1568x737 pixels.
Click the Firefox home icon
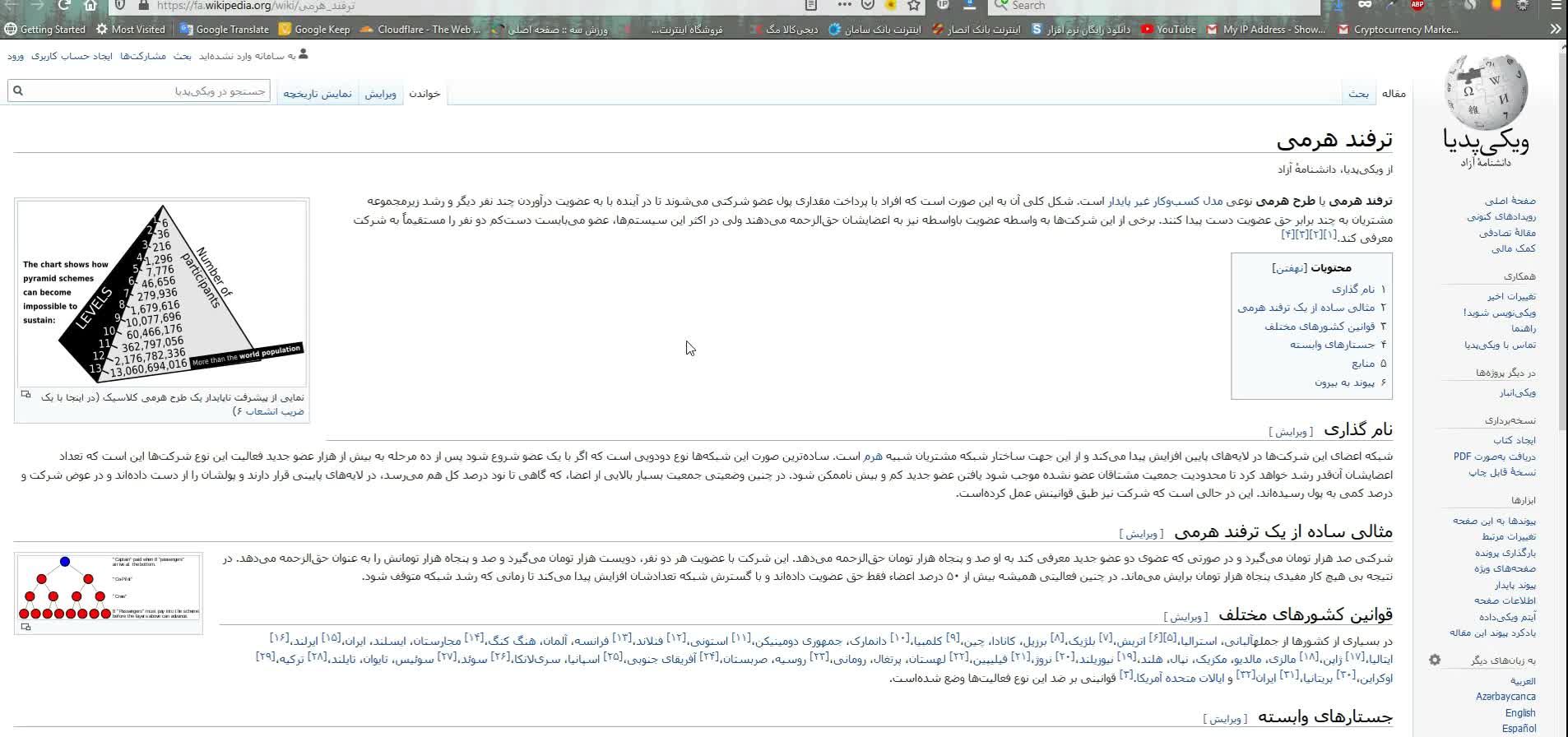click(x=90, y=5)
